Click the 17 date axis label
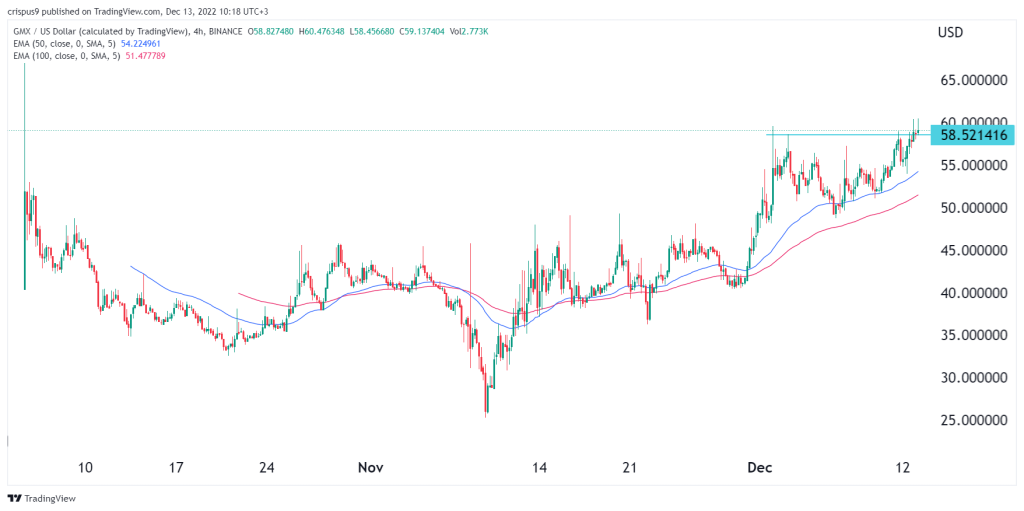Image resolution: width=1024 pixels, height=511 pixels. point(175,468)
